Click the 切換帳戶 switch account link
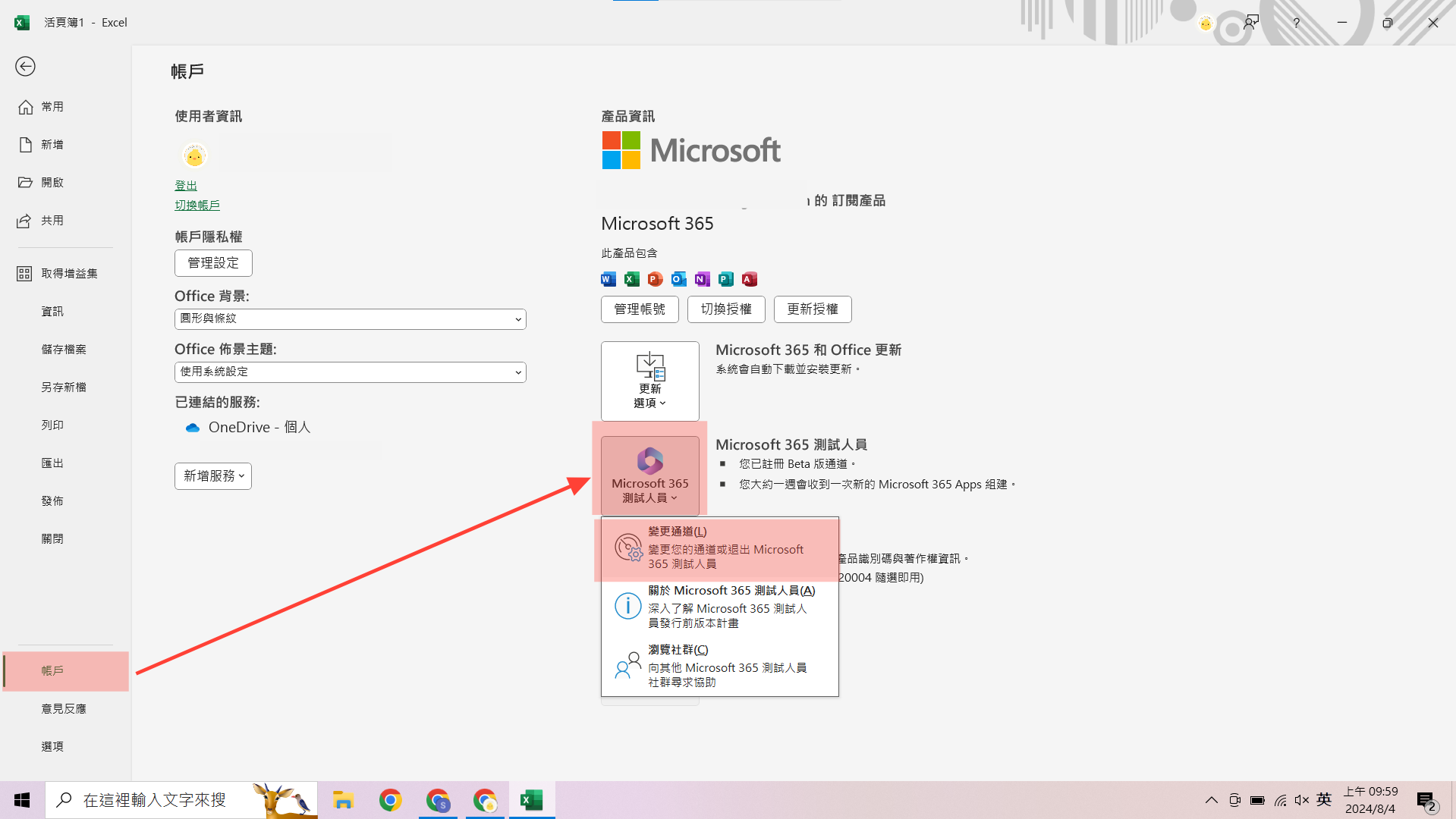Viewport: 1456px width, 819px height. pos(197,206)
